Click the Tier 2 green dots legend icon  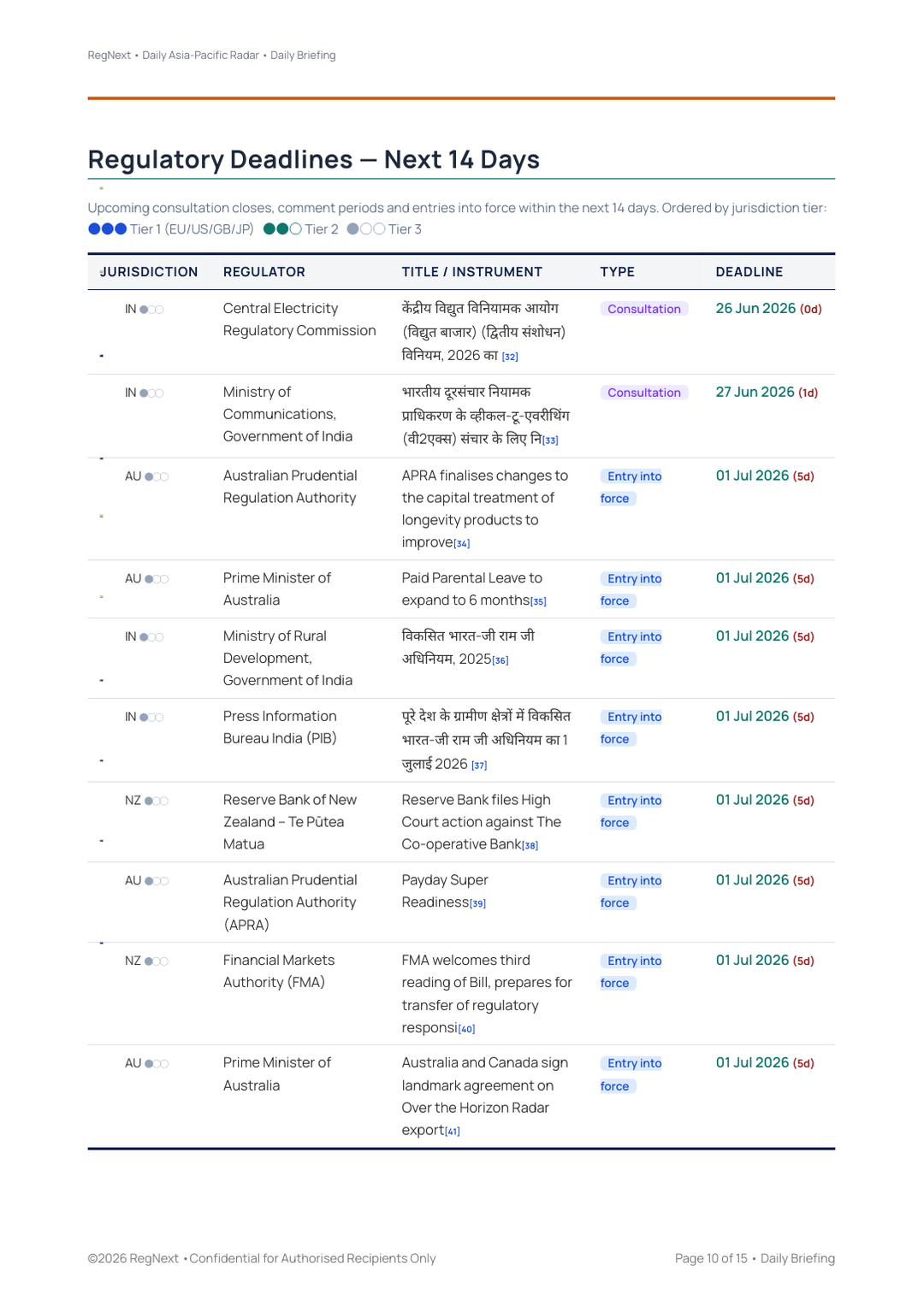[282, 229]
